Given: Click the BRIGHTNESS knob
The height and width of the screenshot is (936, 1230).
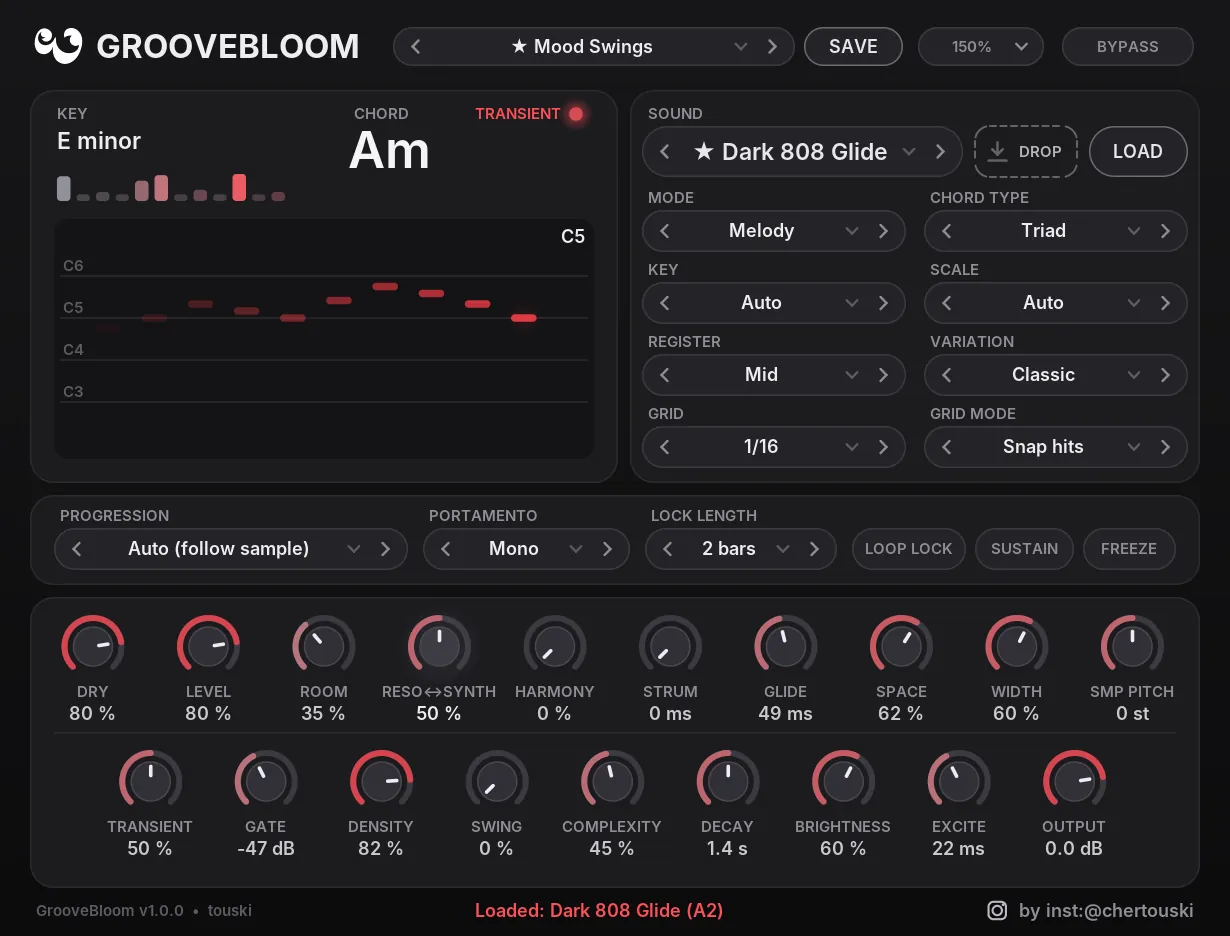Looking at the screenshot, I should click(x=843, y=781).
